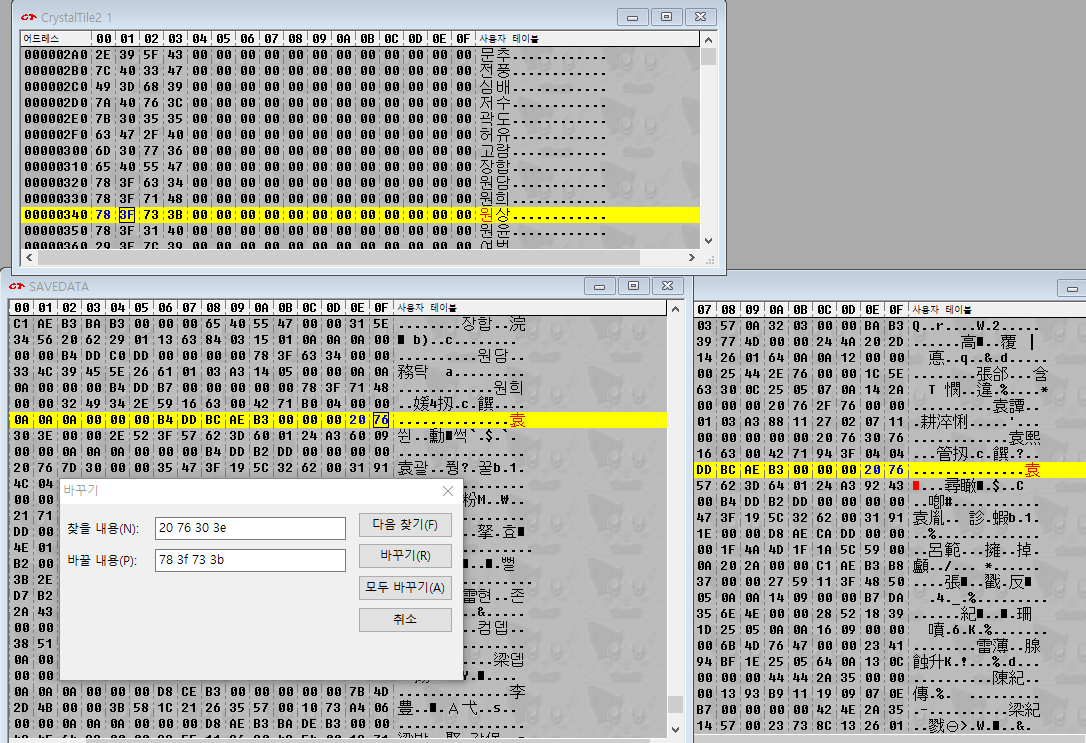1086x743 pixels.
Task: Click CrystalTile2 vertical scrollbar thumb
Action: click(708, 57)
